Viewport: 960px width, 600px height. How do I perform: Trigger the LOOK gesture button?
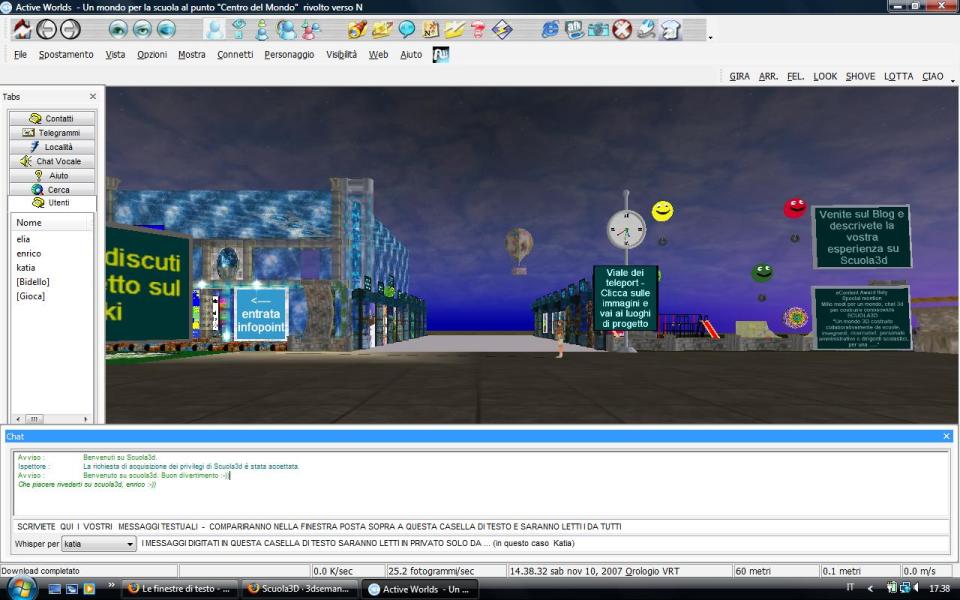[x=825, y=77]
